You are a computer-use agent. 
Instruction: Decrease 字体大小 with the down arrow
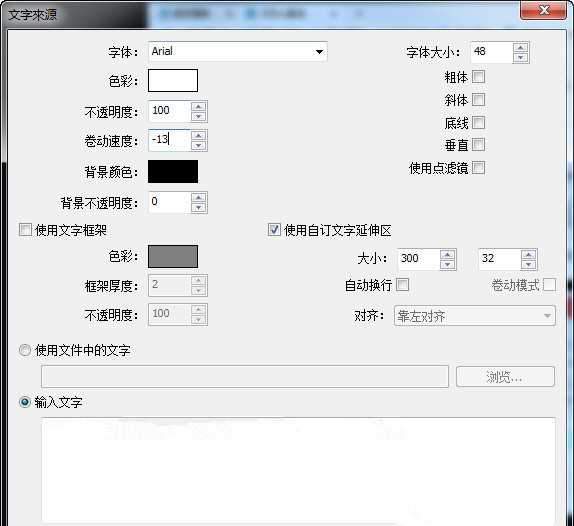[x=521, y=57]
